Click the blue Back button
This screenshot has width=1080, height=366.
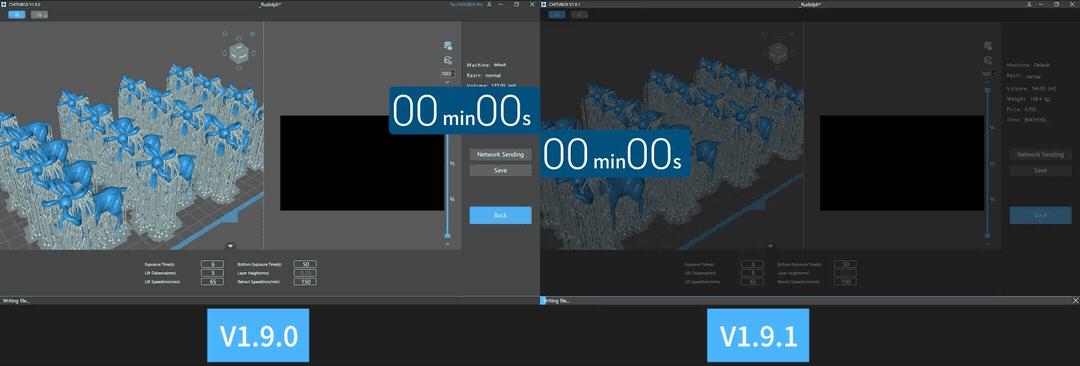[x=501, y=215]
